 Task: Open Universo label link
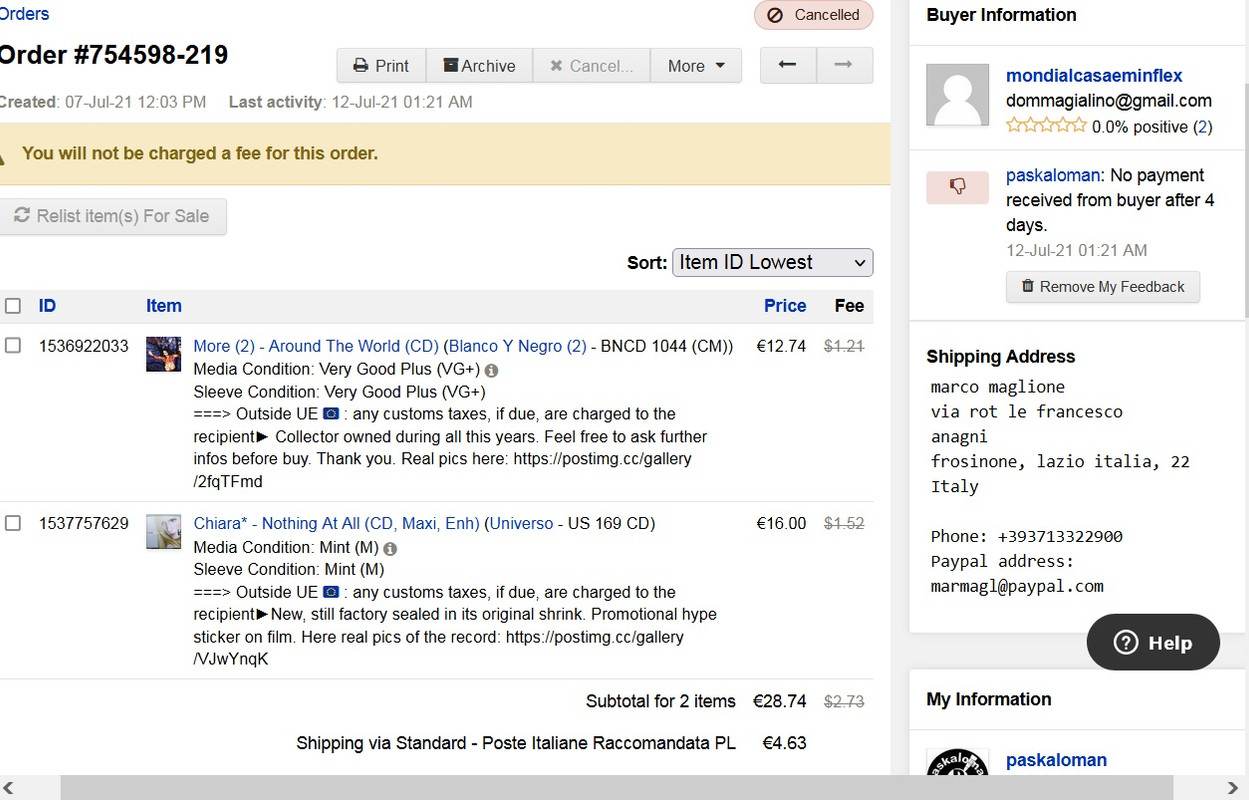click(521, 523)
